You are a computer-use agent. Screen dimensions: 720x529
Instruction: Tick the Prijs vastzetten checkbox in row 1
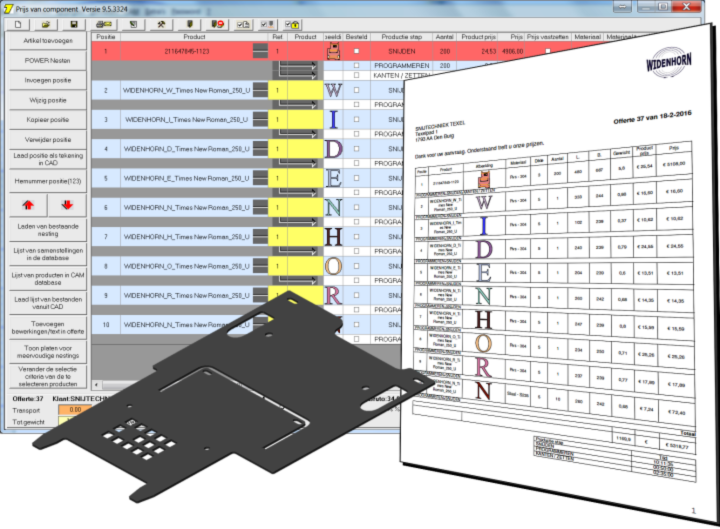(547, 50)
